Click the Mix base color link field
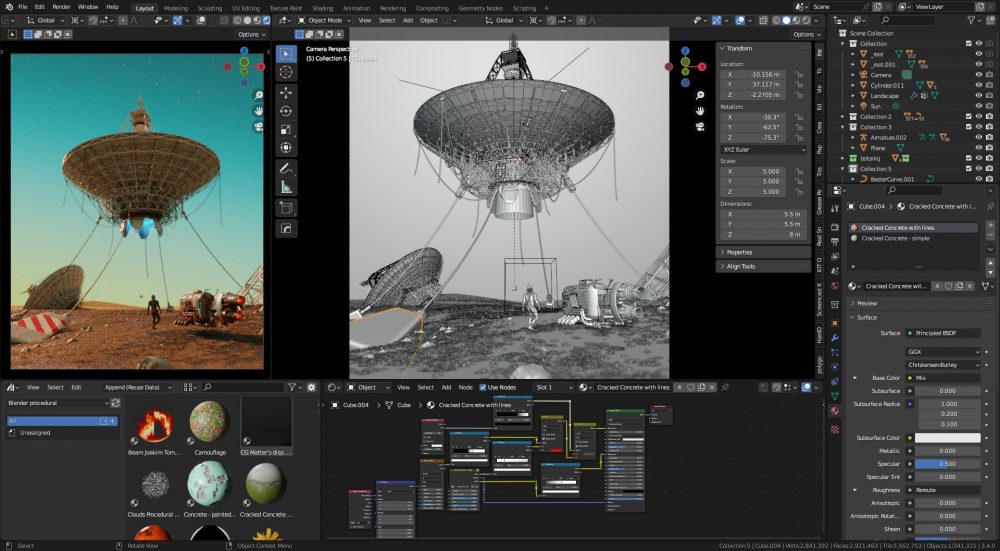Screen dimensions: 1000x551 [x=943, y=378]
